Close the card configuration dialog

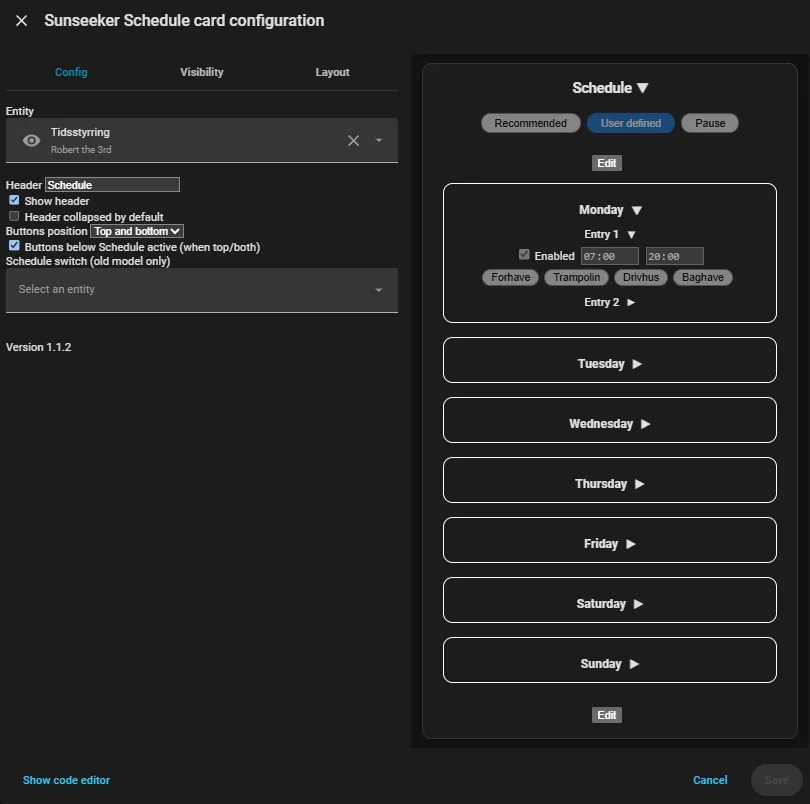click(x=22, y=21)
